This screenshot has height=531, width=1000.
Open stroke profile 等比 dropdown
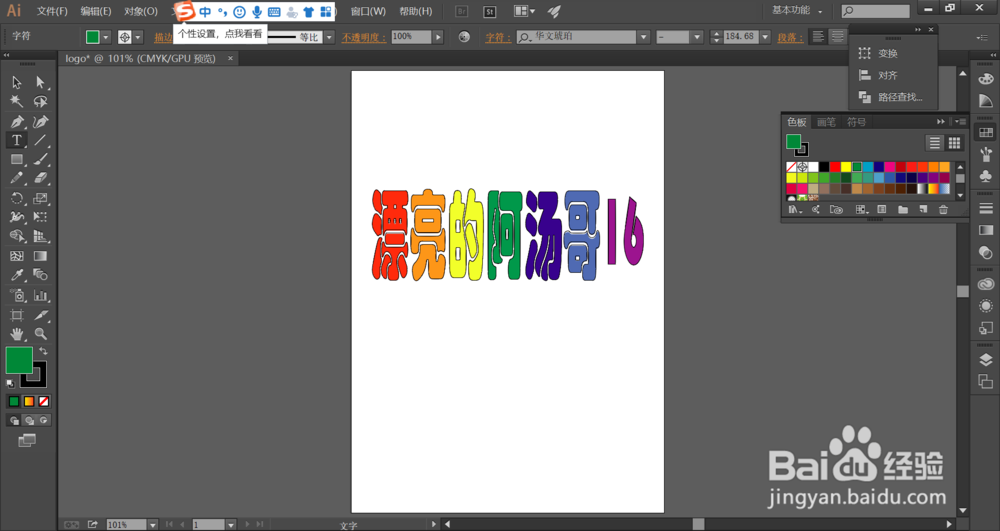(329, 37)
